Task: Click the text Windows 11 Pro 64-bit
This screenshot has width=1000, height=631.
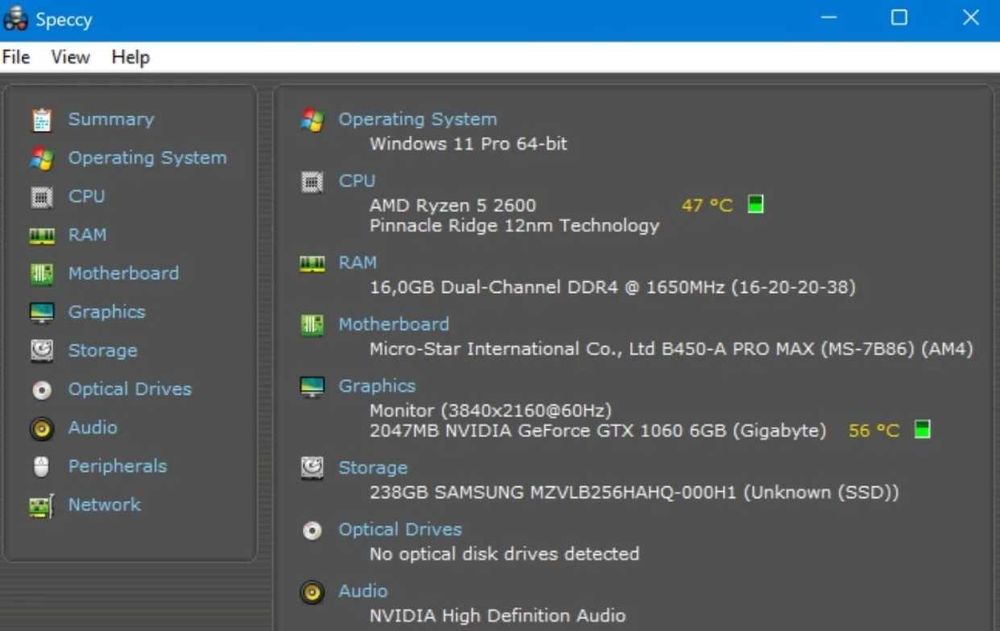Action: tap(468, 144)
